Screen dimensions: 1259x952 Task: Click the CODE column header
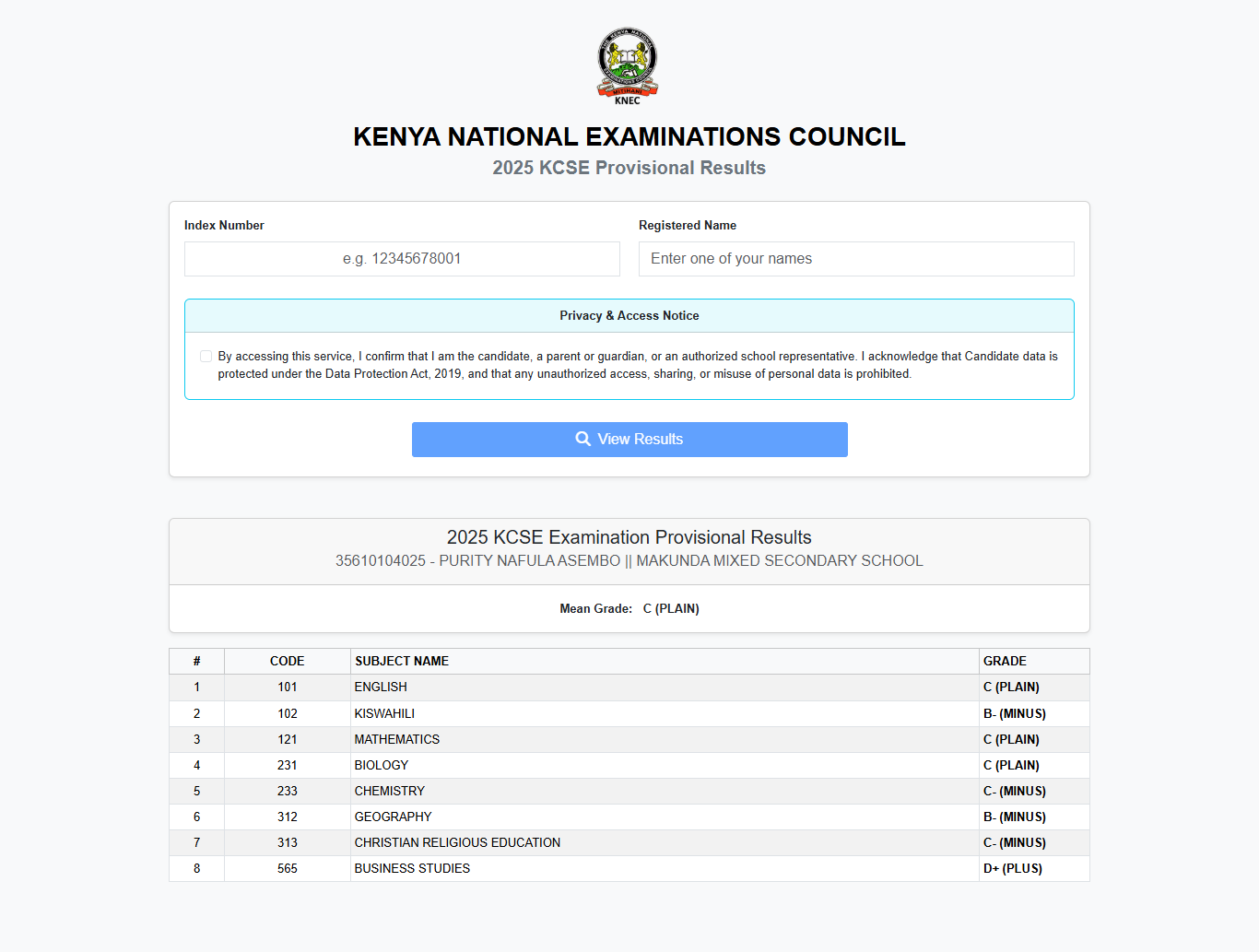click(x=287, y=662)
